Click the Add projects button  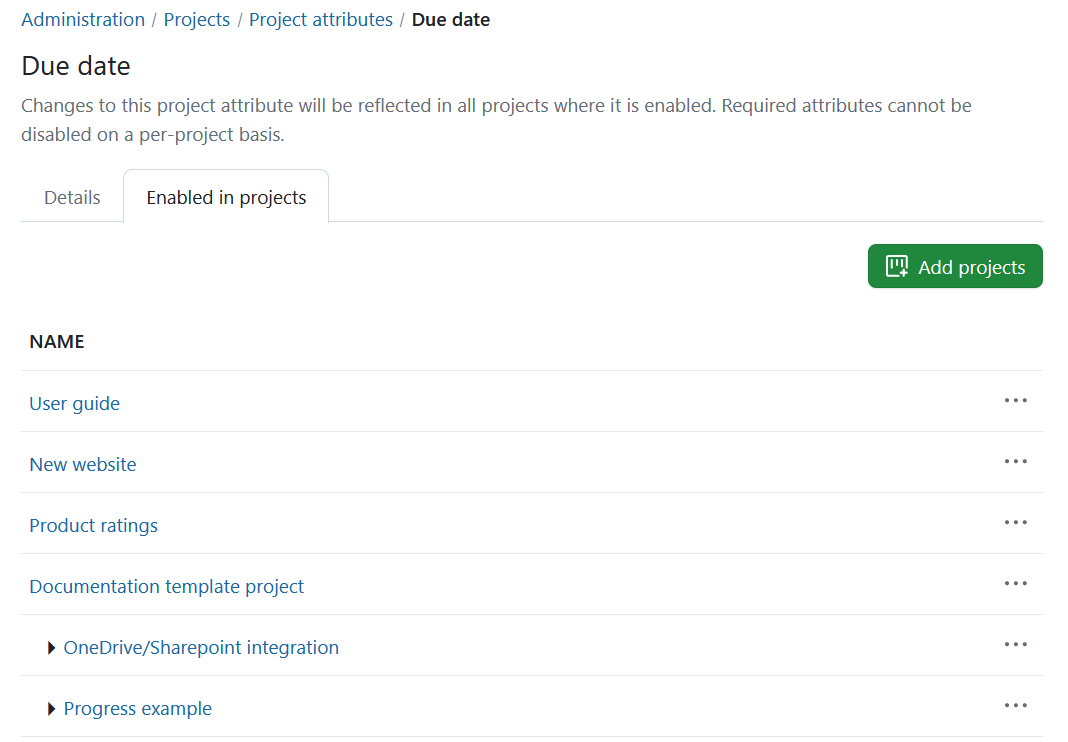click(954, 266)
